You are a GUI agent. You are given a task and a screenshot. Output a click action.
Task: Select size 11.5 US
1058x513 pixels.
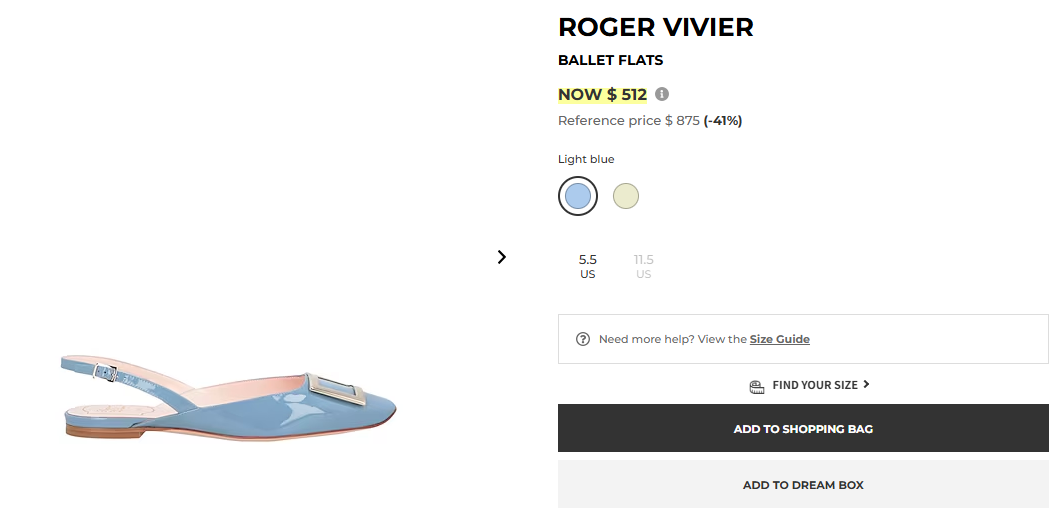[643, 266]
